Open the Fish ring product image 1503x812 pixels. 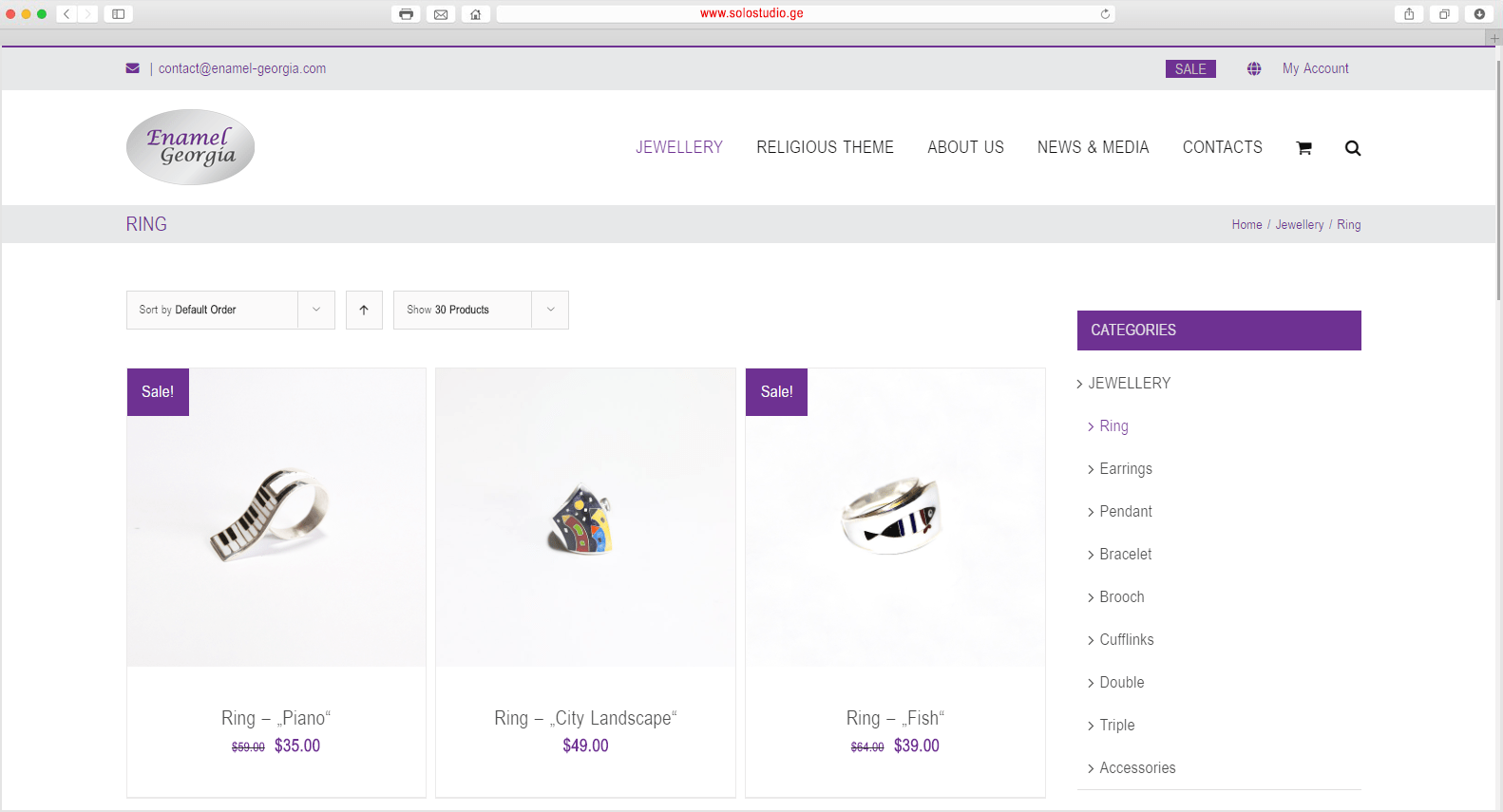click(x=895, y=518)
